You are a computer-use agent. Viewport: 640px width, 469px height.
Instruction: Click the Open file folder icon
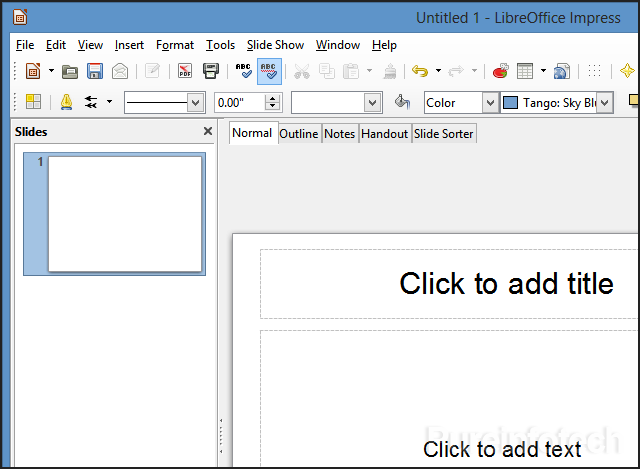(x=70, y=72)
